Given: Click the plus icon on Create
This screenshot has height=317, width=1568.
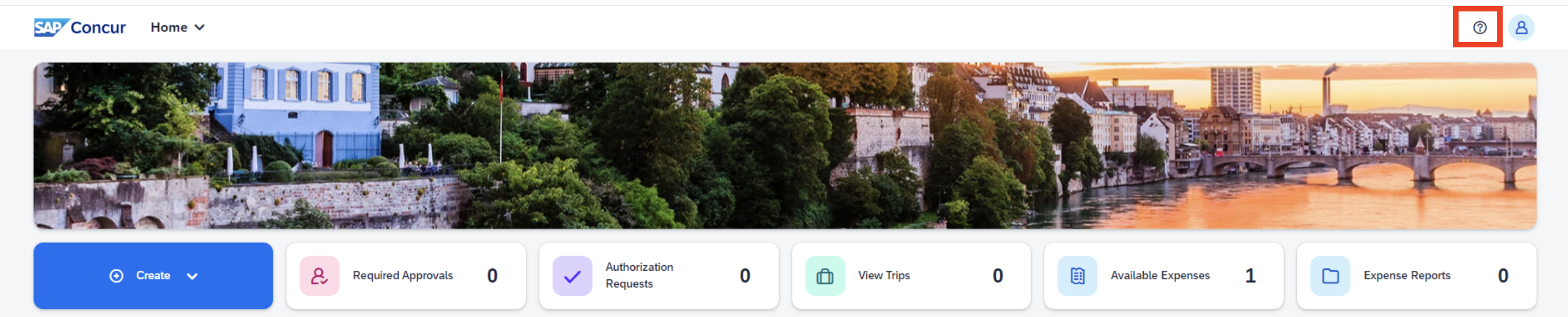Looking at the screenshot, I should [117, 276].
